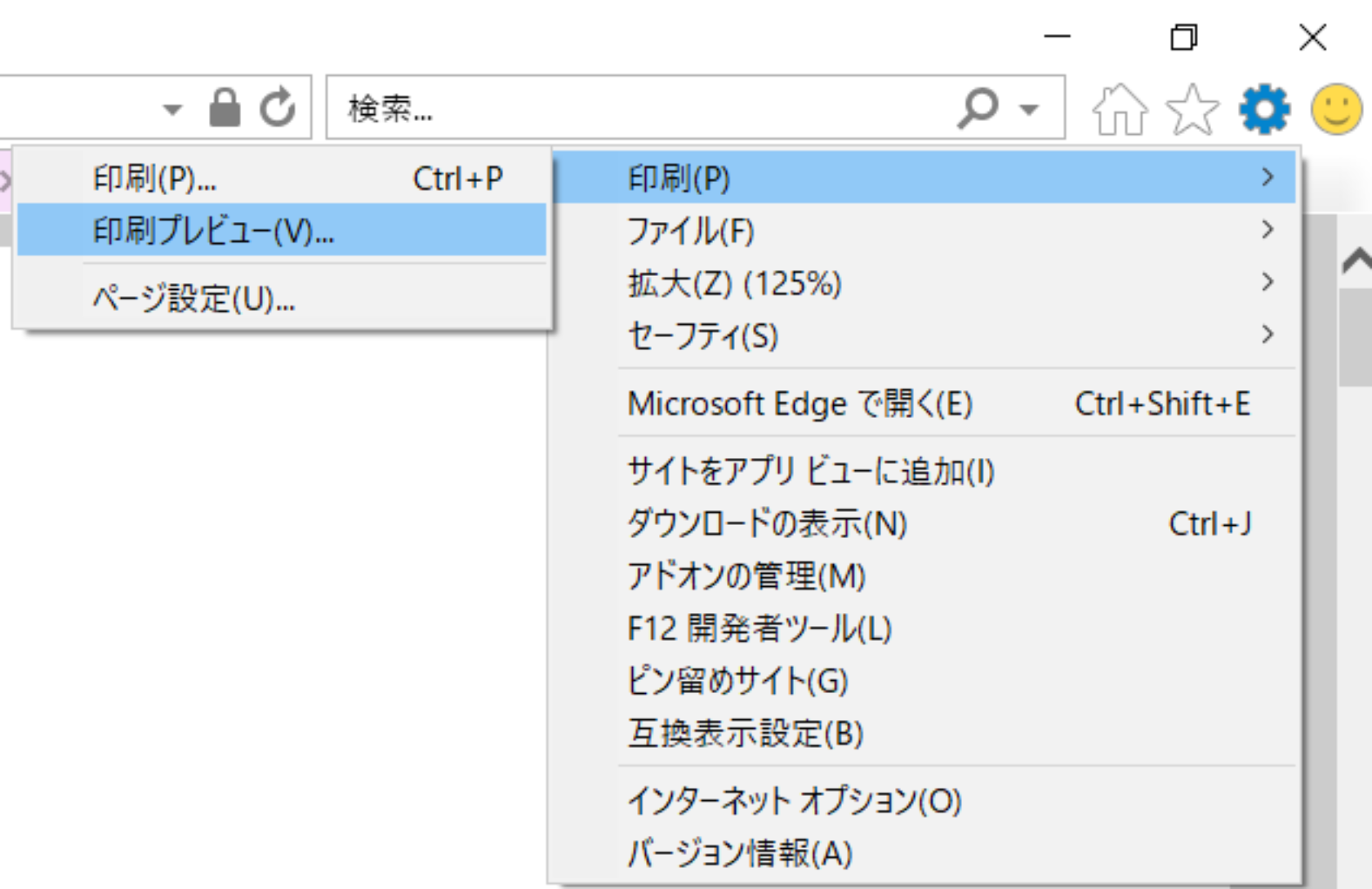Click the refresh page icon
This screenshot has width=1372, height=889.
pos(278,108)
